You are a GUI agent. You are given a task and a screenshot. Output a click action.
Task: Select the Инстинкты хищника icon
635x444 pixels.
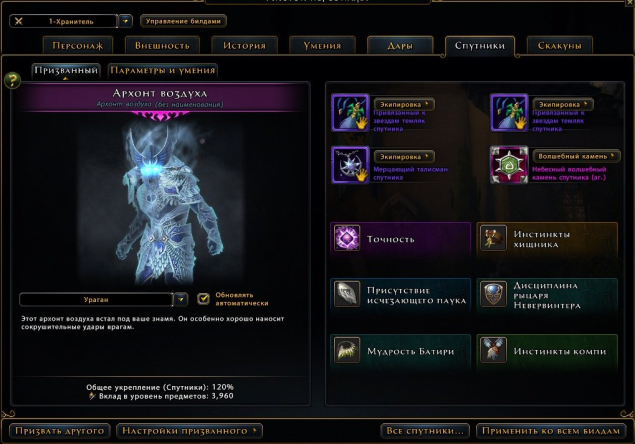click(493, 238)
